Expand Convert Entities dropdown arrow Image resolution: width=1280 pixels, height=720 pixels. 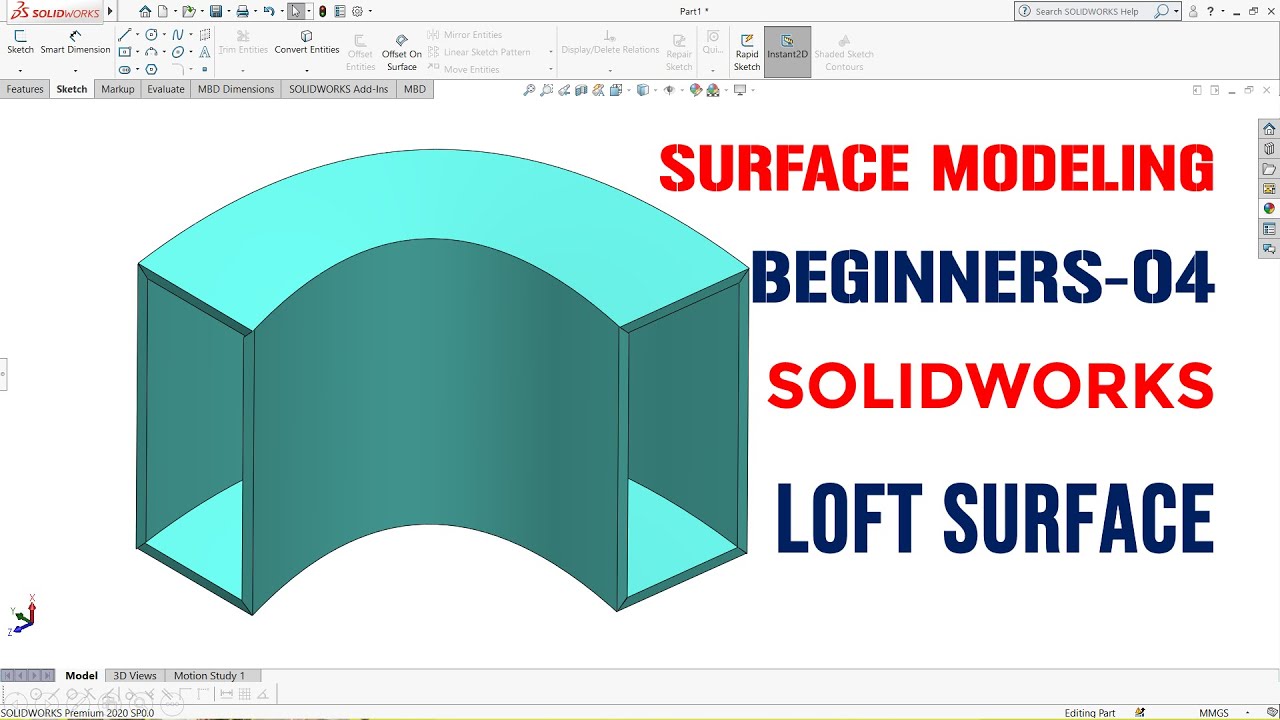coord(307,71)
